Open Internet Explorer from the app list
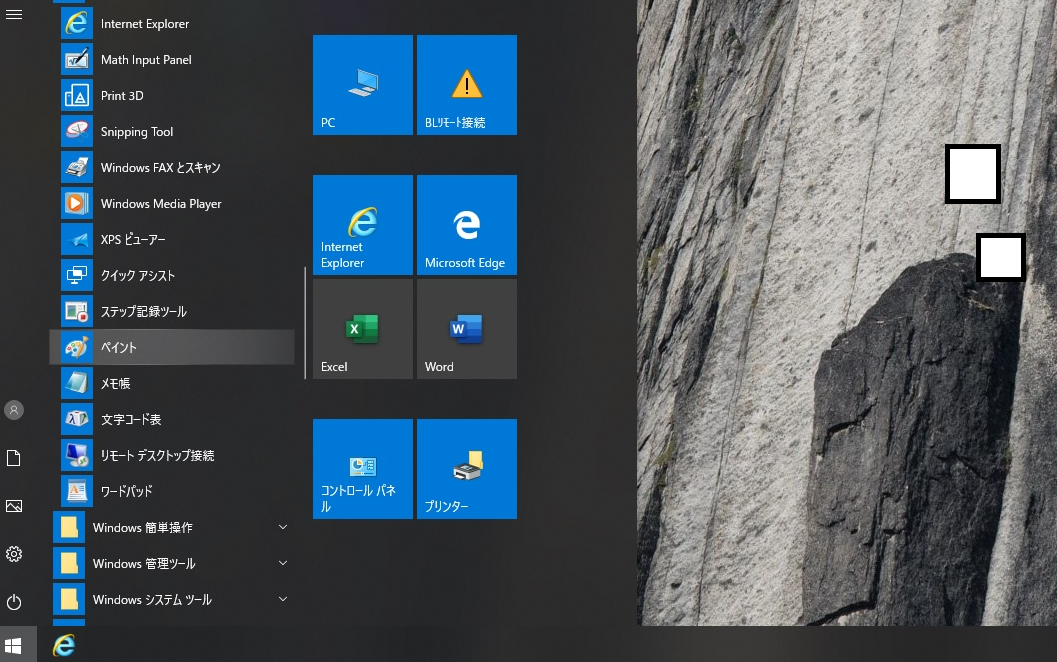The width and height of the screenshot is (1057, 662). pos(172,24)
